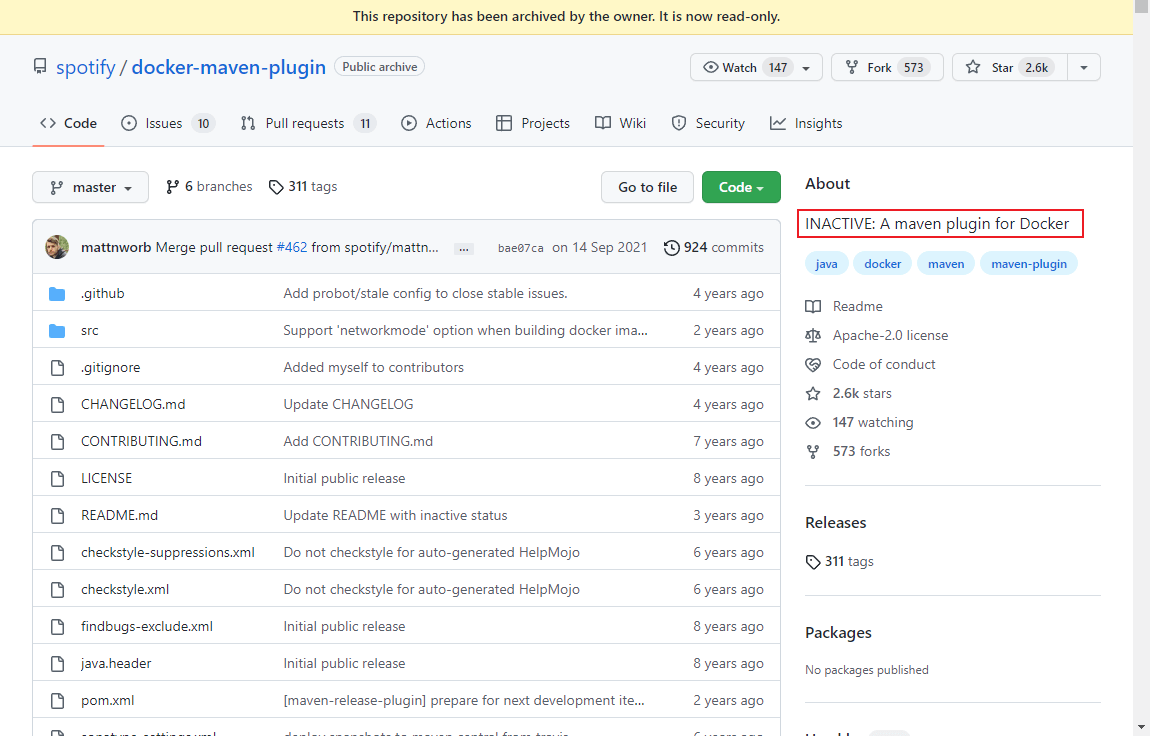This screenshot has height=736, width=1150.
Task: Open the Fork count 573
Action: [x=913, y=67]
